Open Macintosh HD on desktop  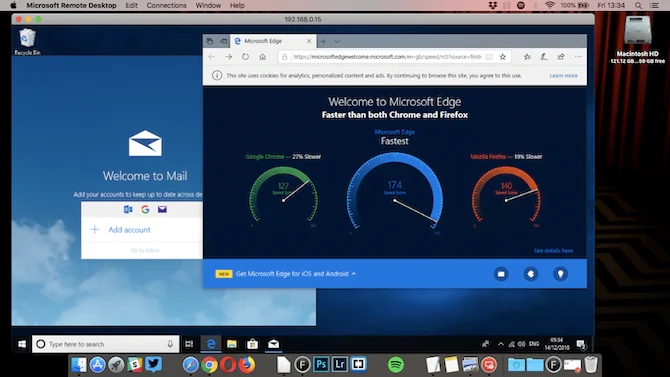(x=638, y=40)
